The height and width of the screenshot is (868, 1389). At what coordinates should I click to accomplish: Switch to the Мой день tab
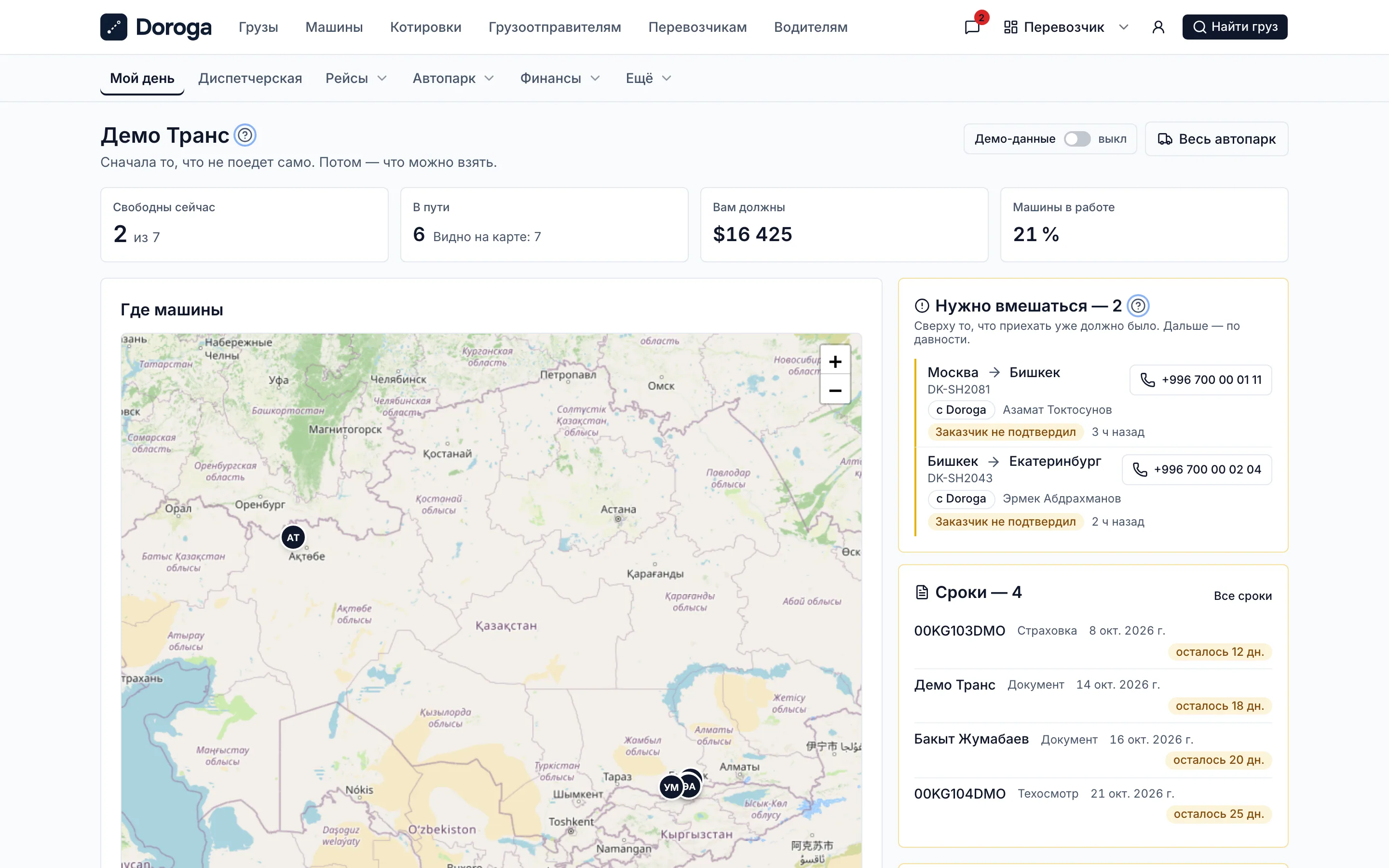142,78
